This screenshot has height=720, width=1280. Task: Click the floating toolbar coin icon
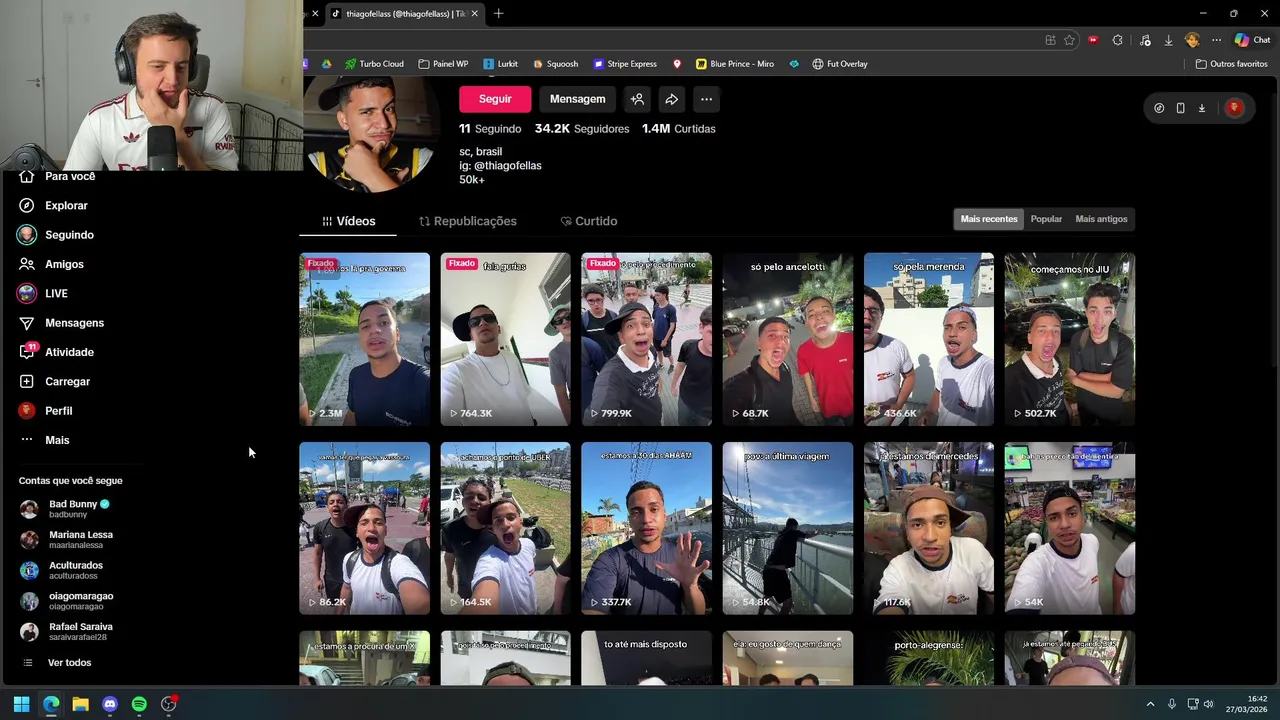1159,108
